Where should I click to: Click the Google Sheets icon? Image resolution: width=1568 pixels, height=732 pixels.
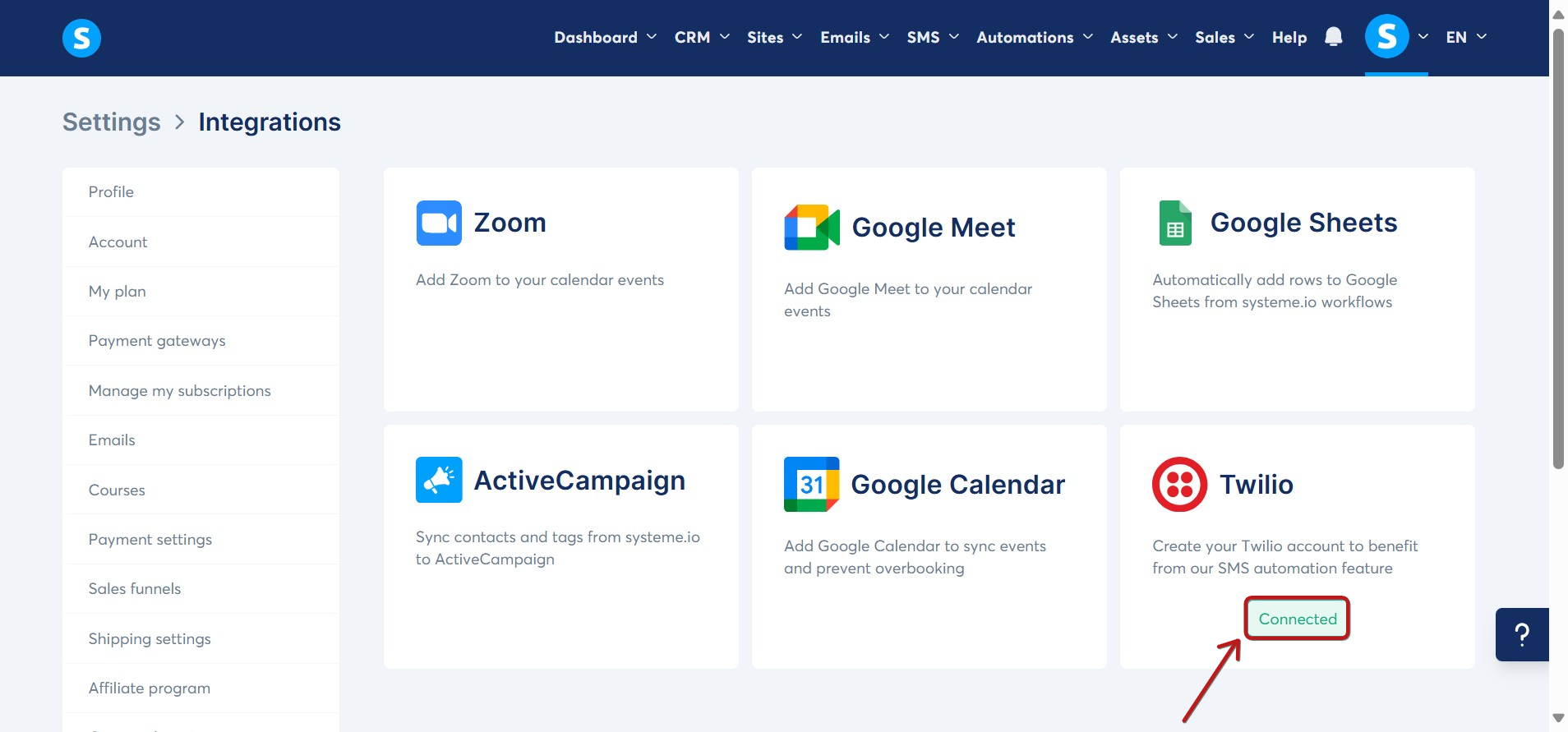(1175, 223)
